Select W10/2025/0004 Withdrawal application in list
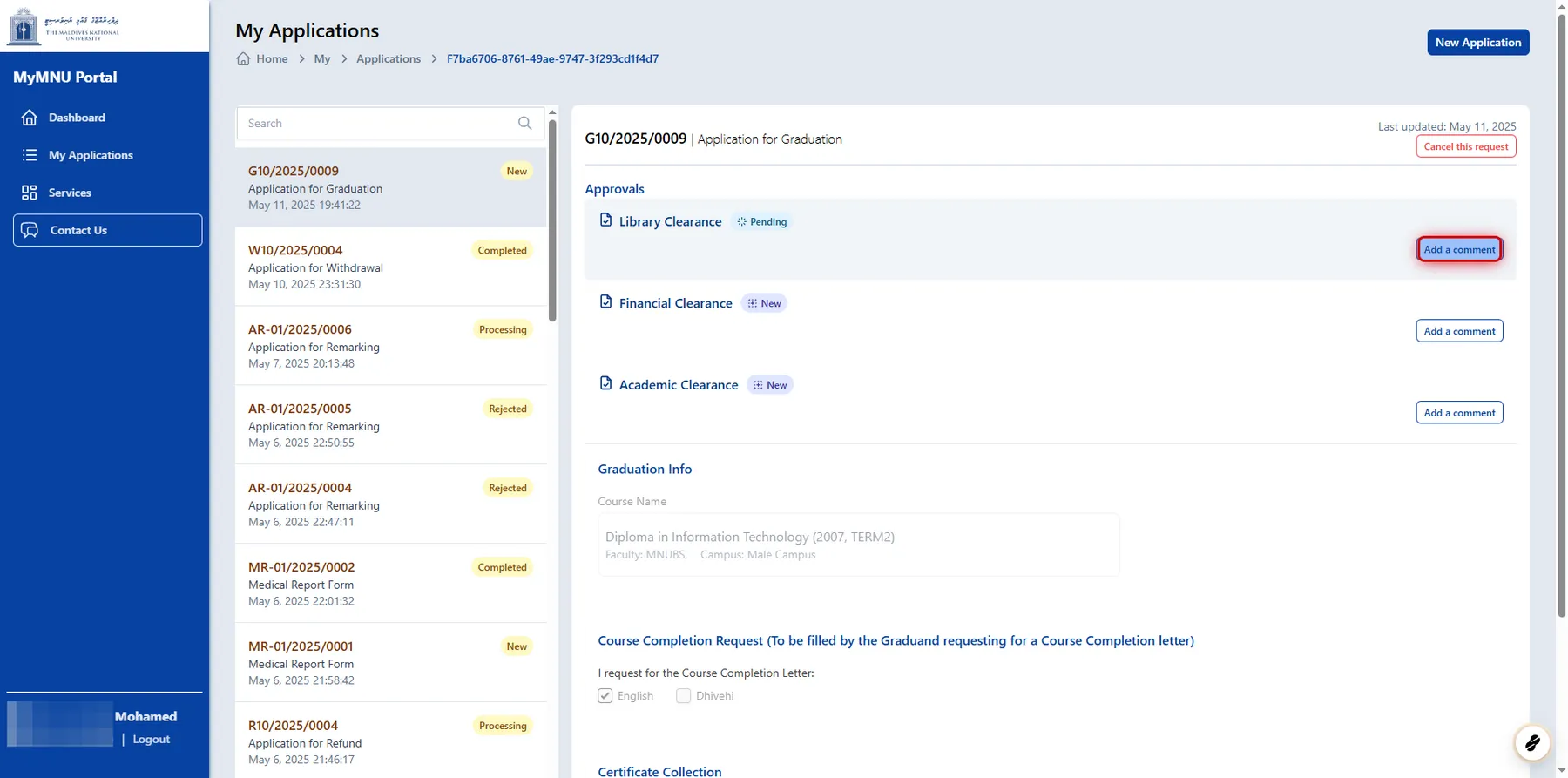This screenshot has width=1568, height=778. pyautogui.click(x=389, y=267)
